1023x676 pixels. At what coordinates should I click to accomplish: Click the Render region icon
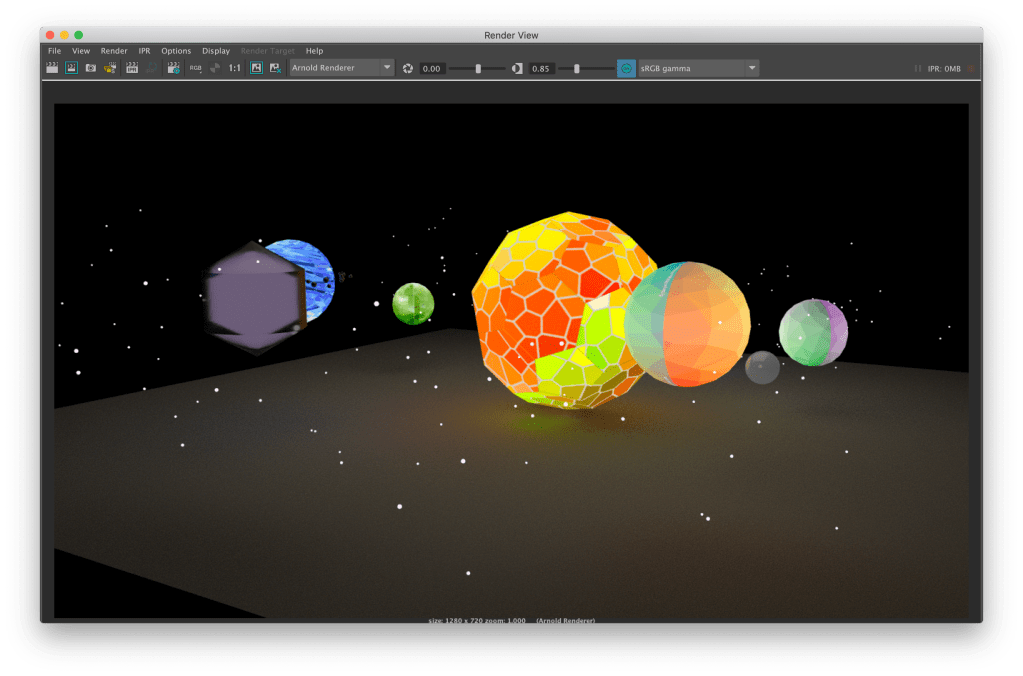(71, 68)
